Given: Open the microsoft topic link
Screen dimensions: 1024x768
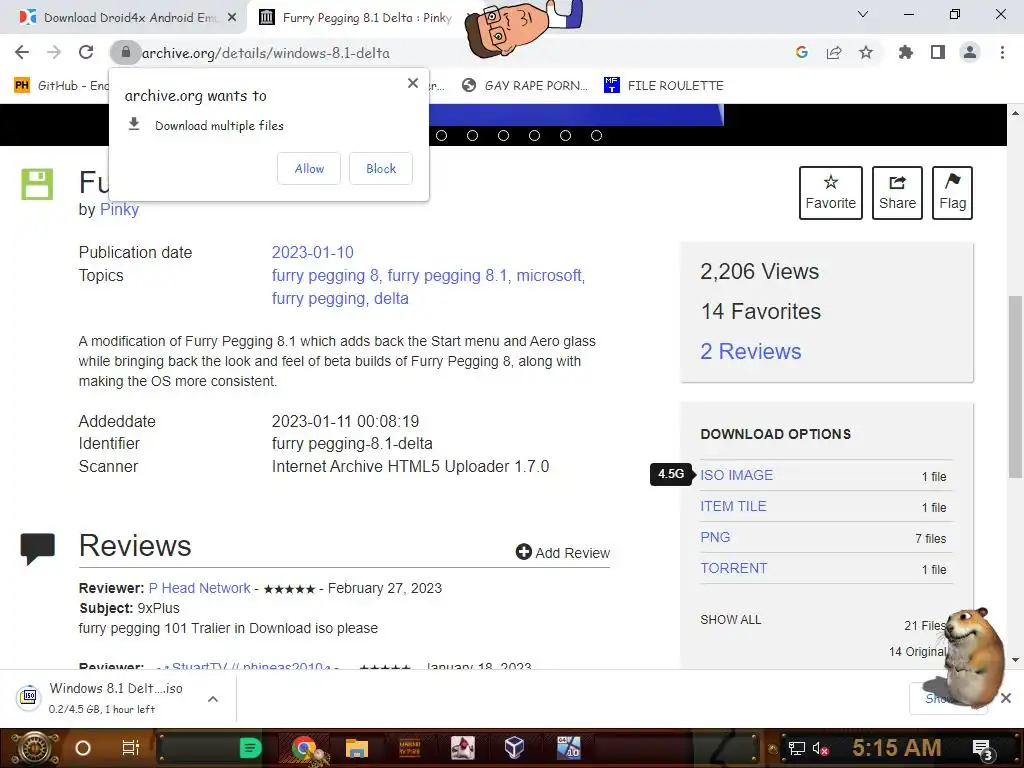Looking at the screenshot, I should [x=549, y=276].
